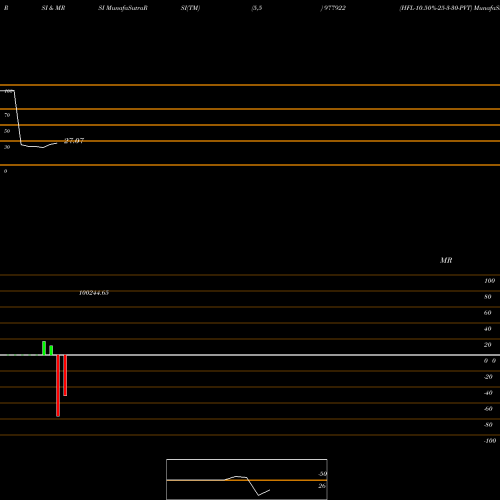This screenshot has height=500, width=500.
Task: Select the 70 level on RSI axis
Action: point(7,115)
